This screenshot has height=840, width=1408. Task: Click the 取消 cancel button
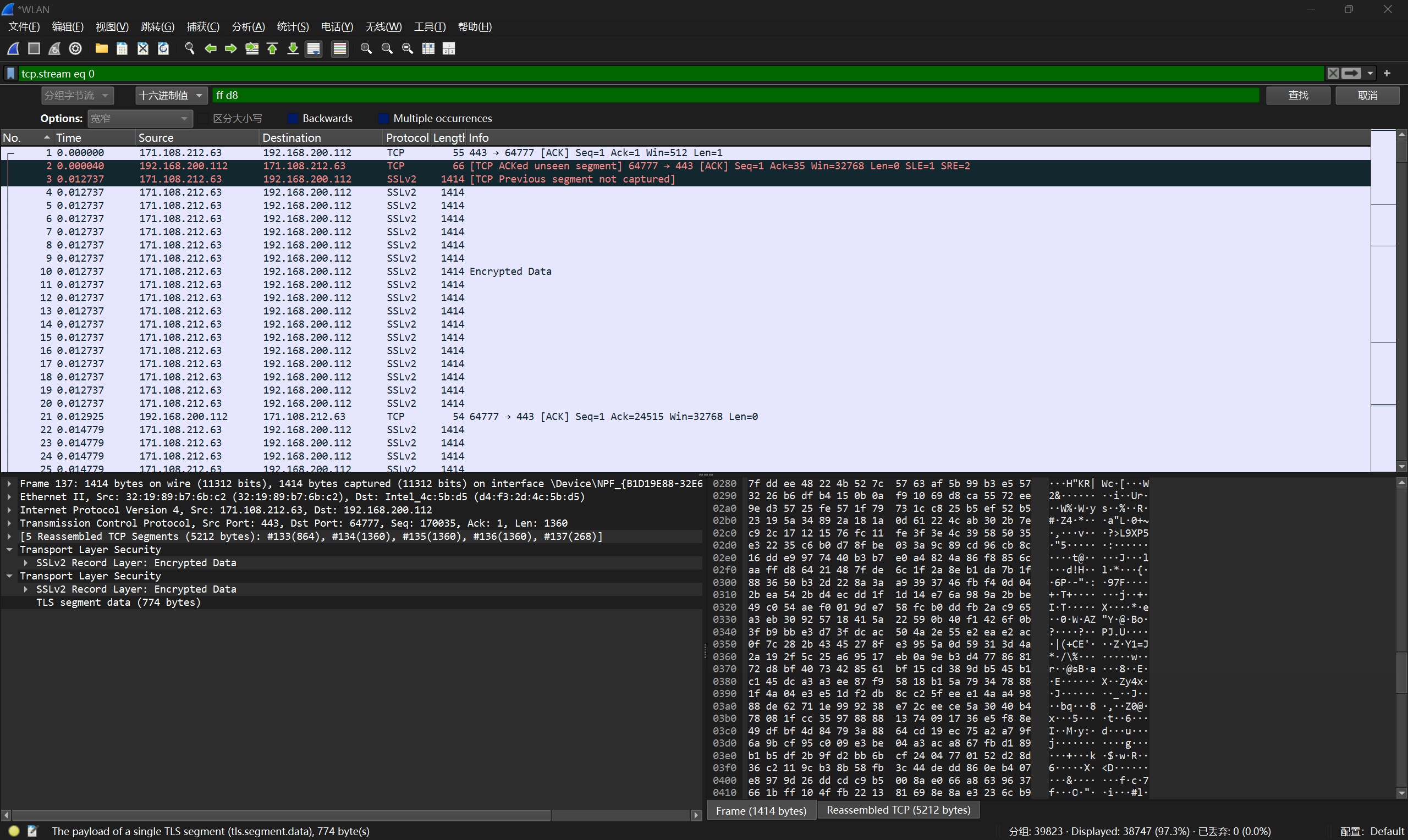coord(1367,95)
